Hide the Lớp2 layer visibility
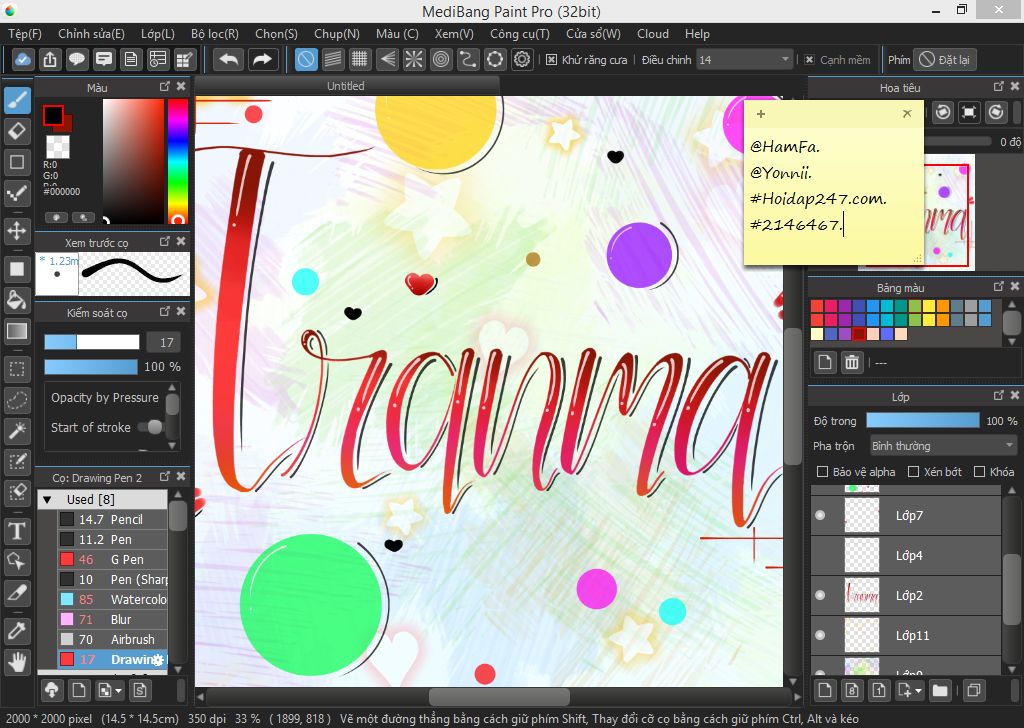 (x=821, y=596)
